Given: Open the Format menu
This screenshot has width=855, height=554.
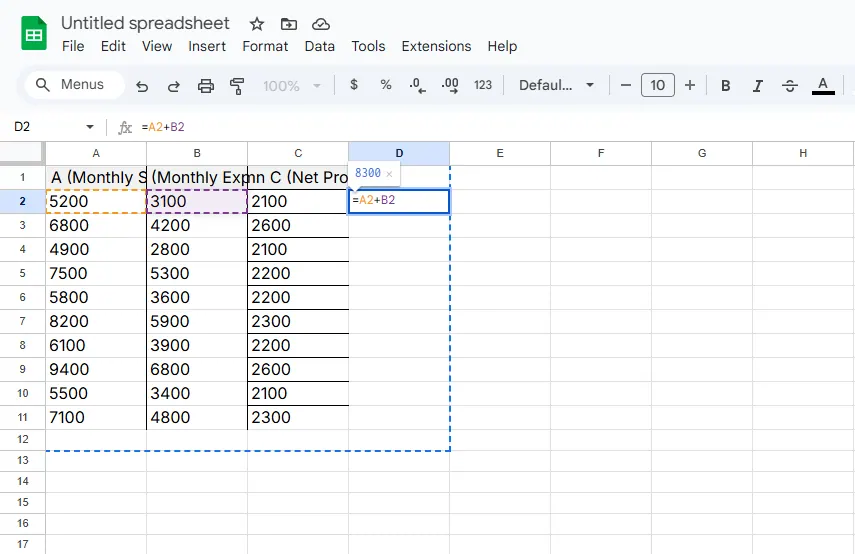Looking at the screenshot, I should coord(265,46).
